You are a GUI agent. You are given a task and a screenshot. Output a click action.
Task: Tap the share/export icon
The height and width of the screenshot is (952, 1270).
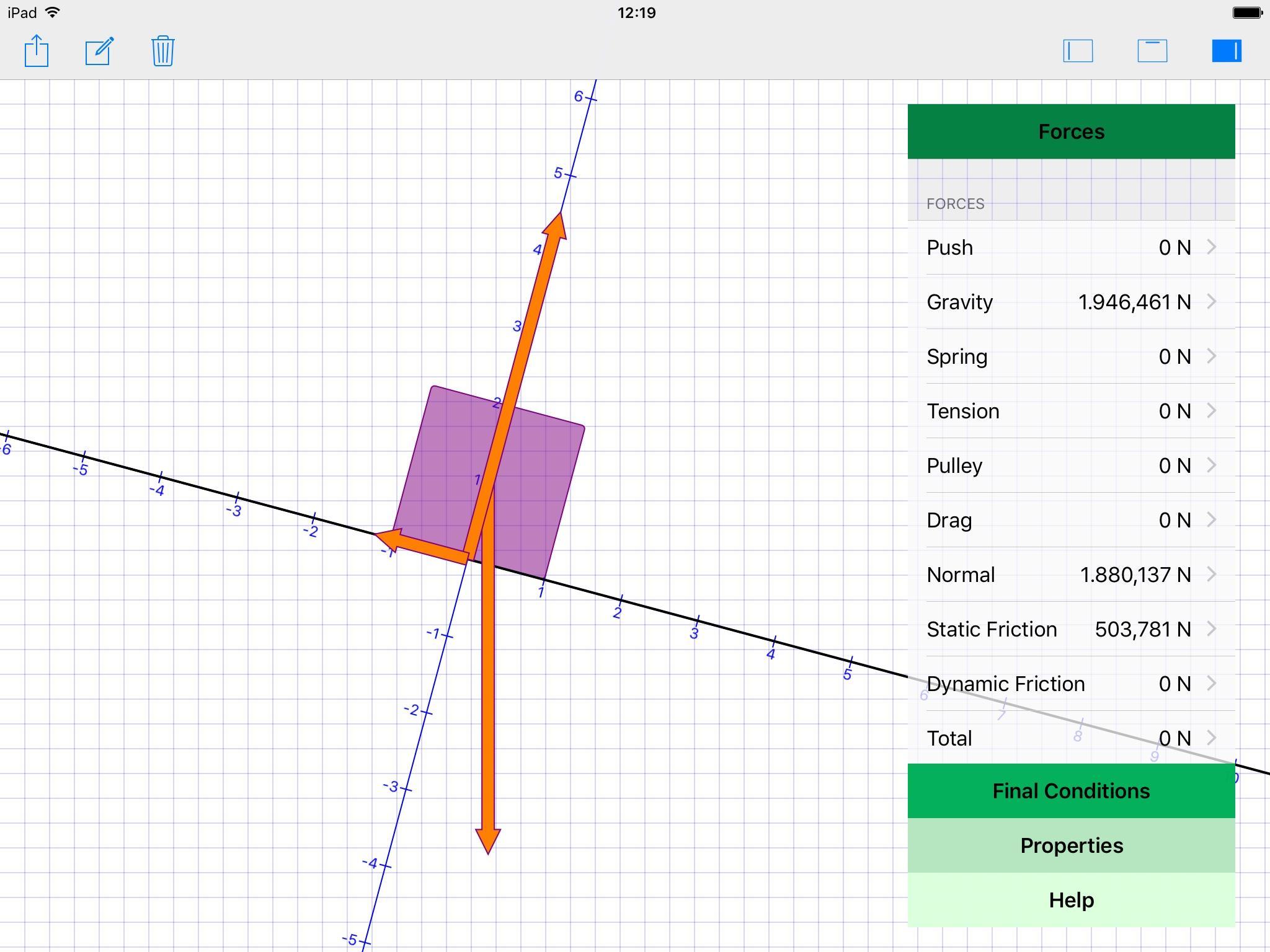(37, 51)
